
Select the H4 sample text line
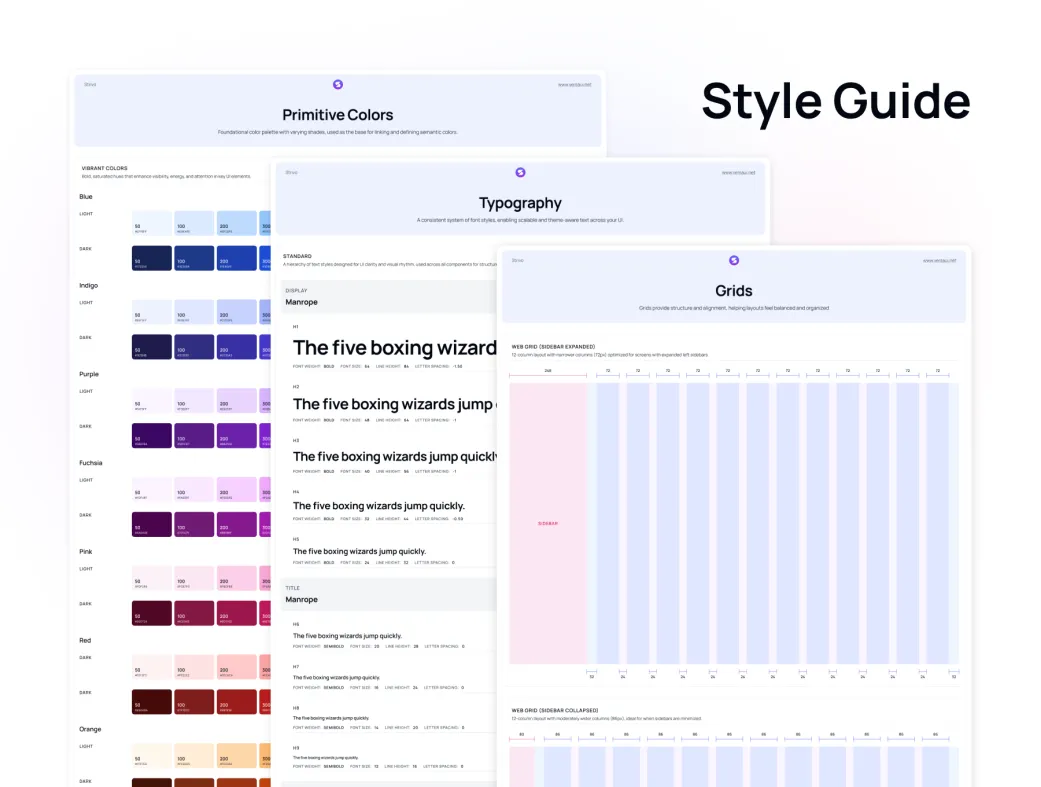378,506
